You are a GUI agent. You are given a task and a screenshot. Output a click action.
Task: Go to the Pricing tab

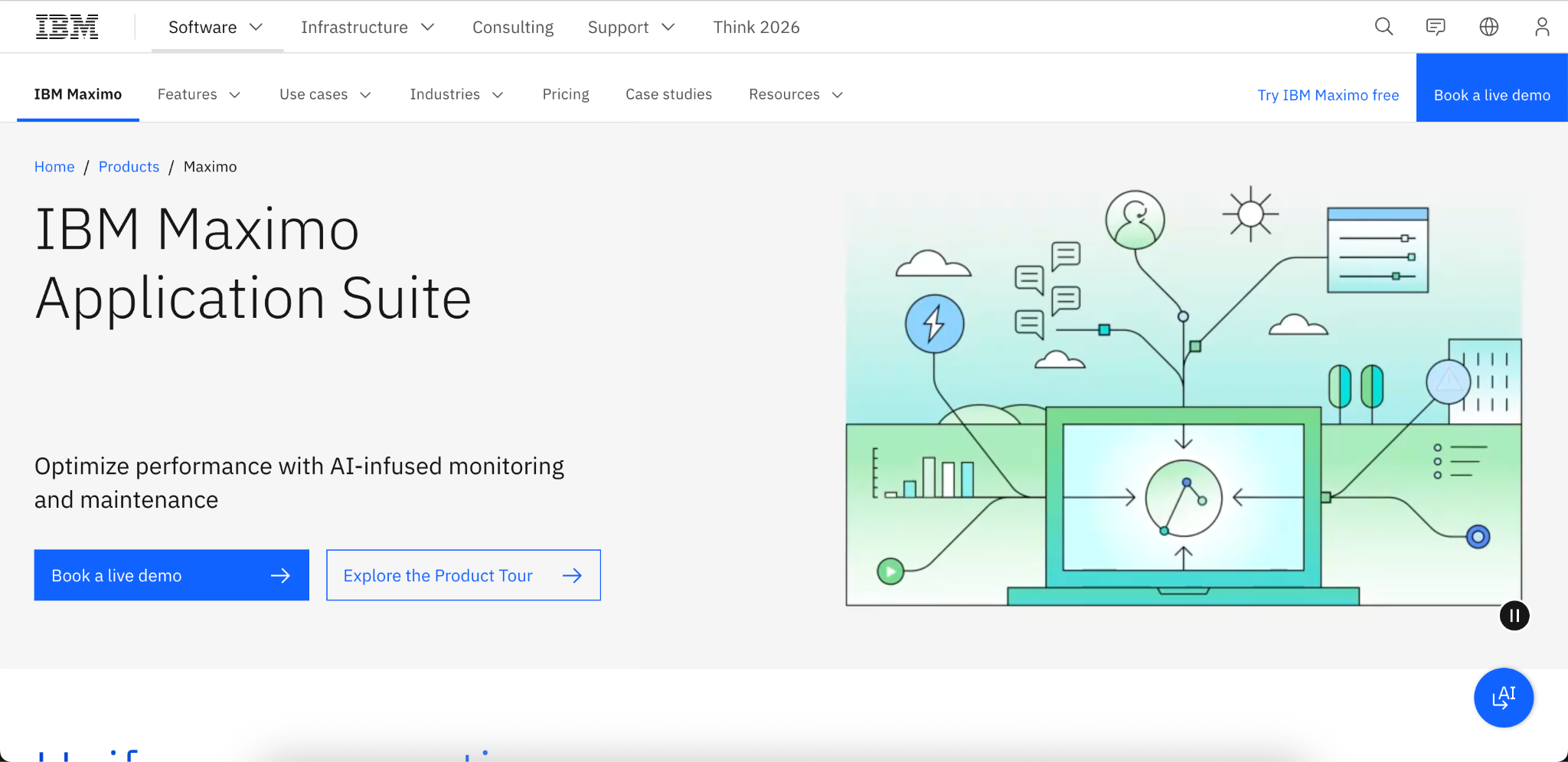pos(566,94)
